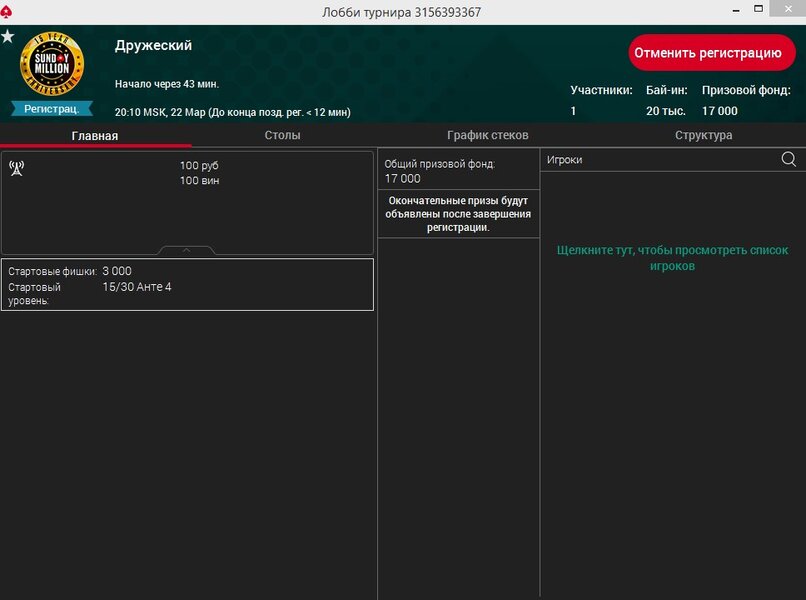The width and height of the screenshot is (806, 600).
Task: Select the Стартовые фишки info box
Action: 187,284
